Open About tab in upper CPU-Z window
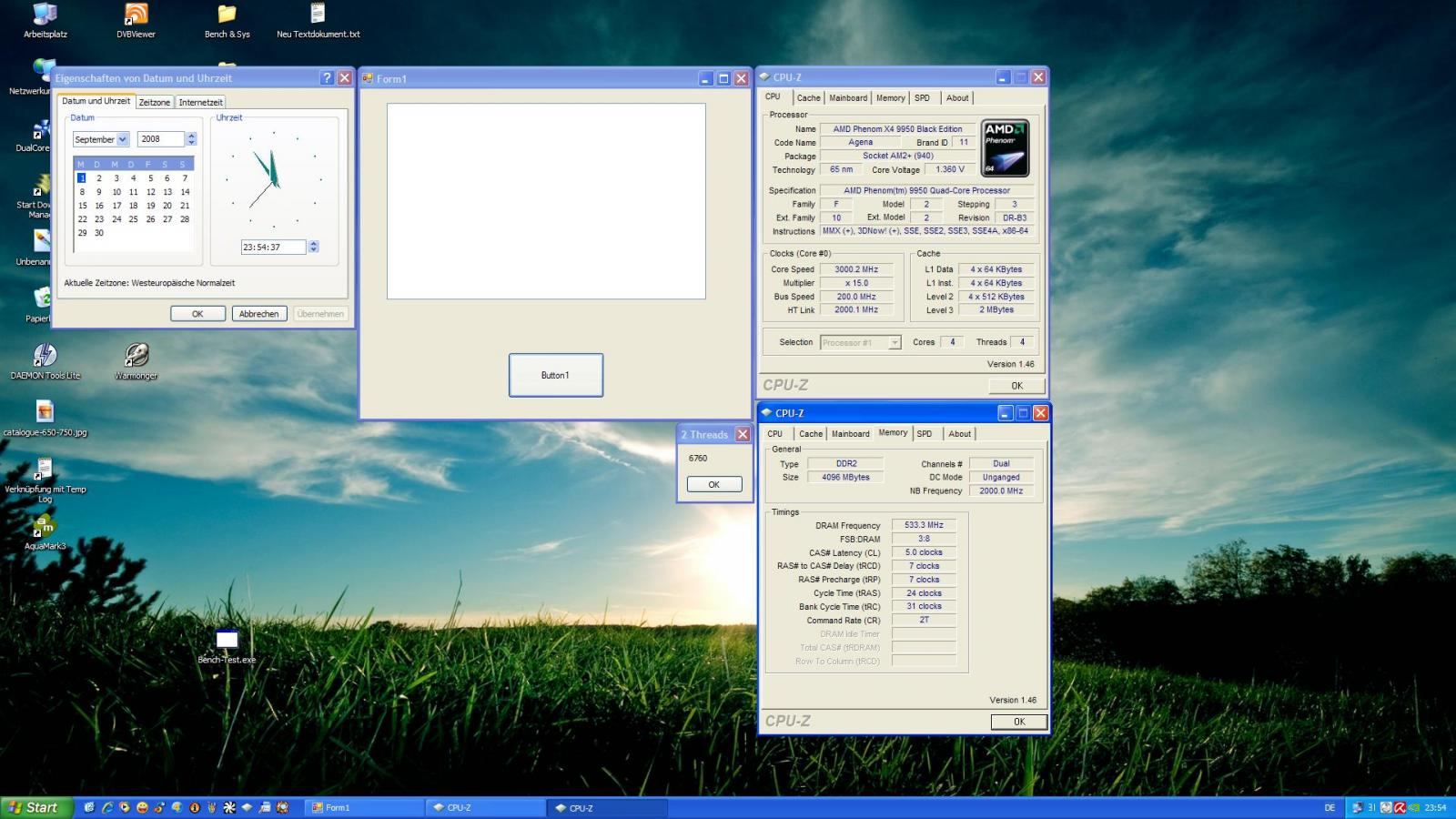Viewport: 1456px width, 819px height. pyautogui.click(x=957, y=98)
